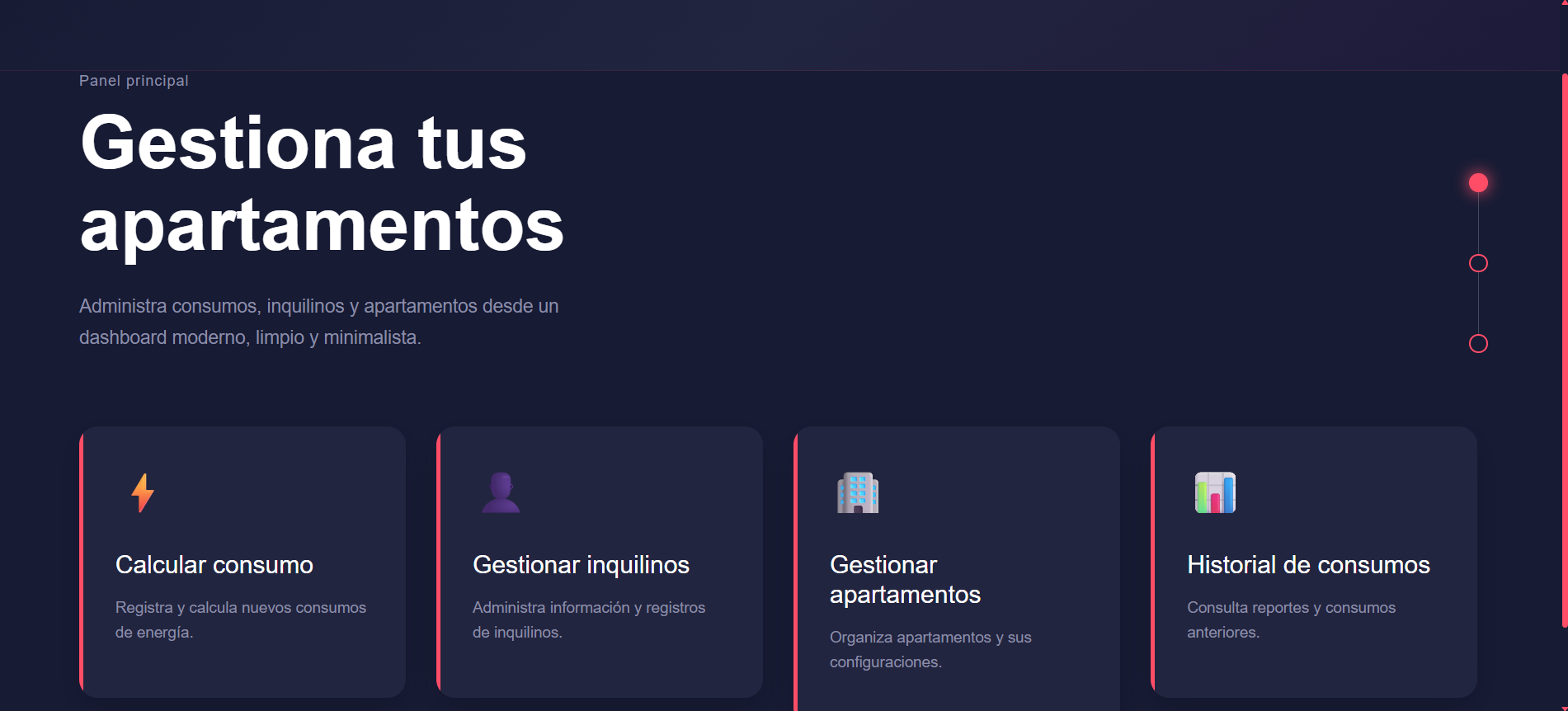The image size is (1568, 711).
Task: Click the bar chart icon on Historial de consumos
Action: coord(1215,492)
